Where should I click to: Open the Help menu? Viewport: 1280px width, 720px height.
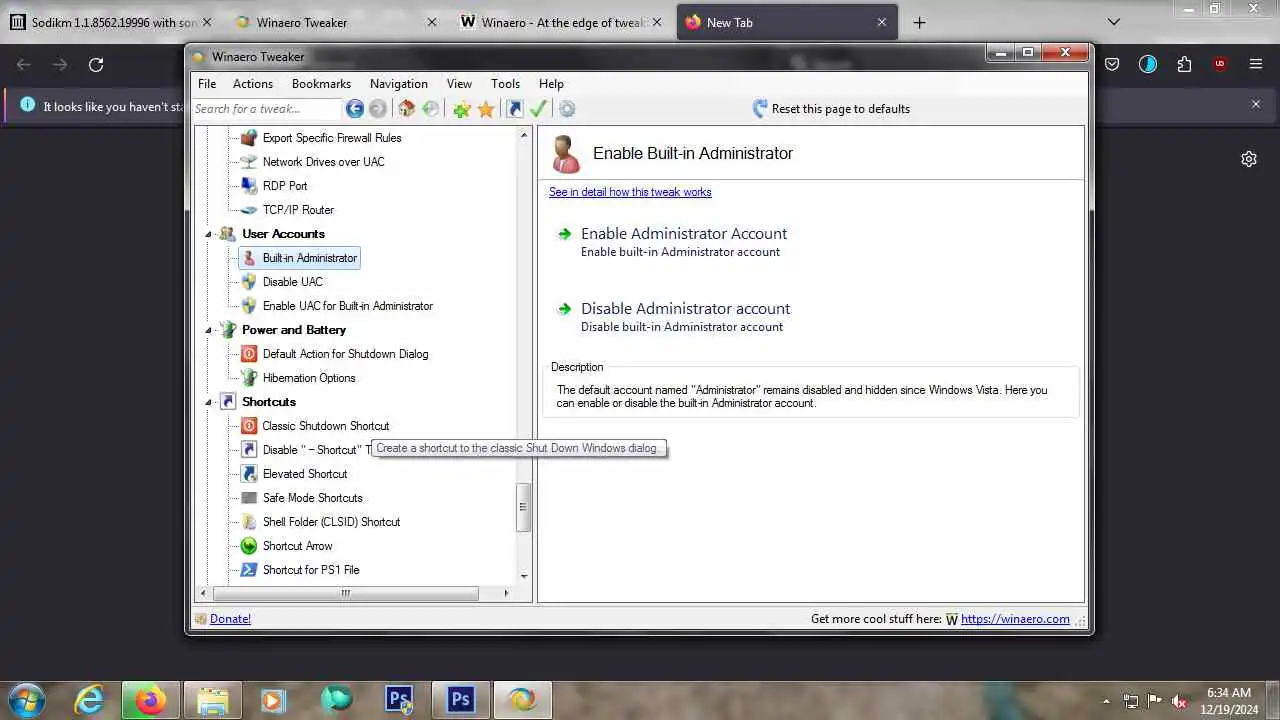[x=551, y=84]
